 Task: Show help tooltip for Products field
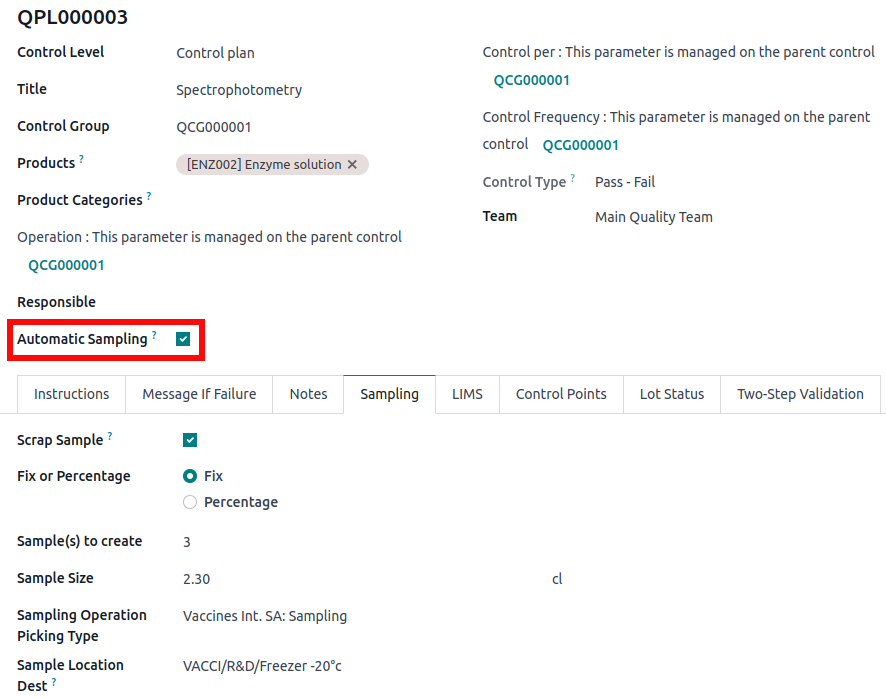pyautogui.click(x=82, y=159)
